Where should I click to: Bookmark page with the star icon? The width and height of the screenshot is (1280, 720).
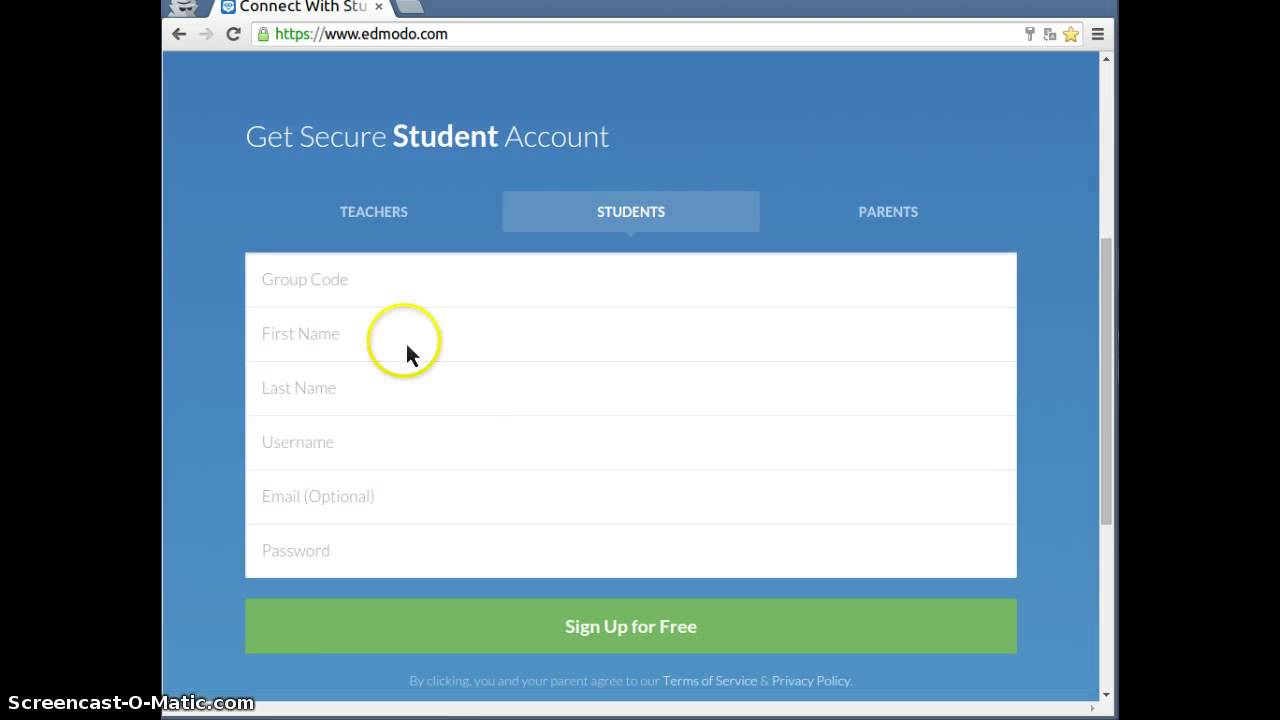click(1071, 34)
